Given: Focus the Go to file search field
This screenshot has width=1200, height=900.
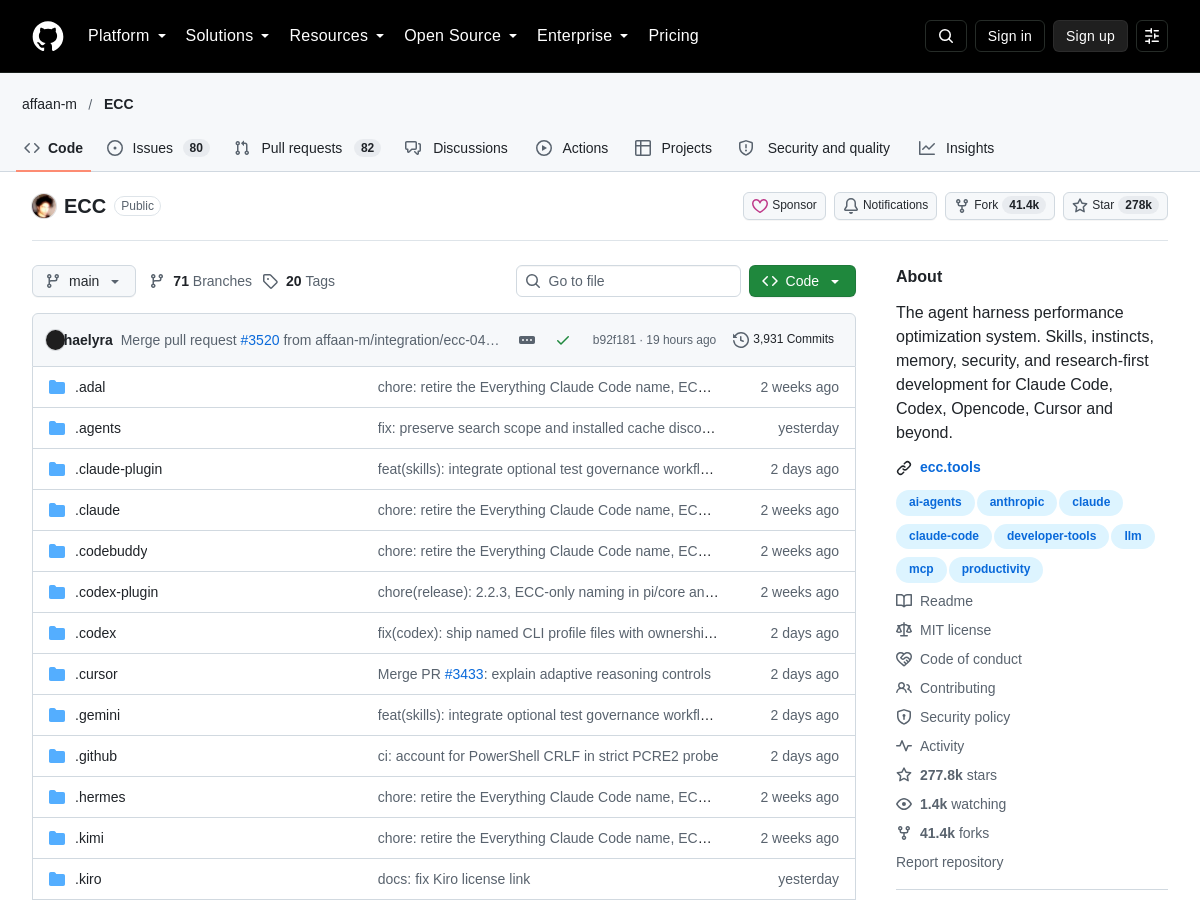Looking at the screenshot, I should tap(628, 281).
